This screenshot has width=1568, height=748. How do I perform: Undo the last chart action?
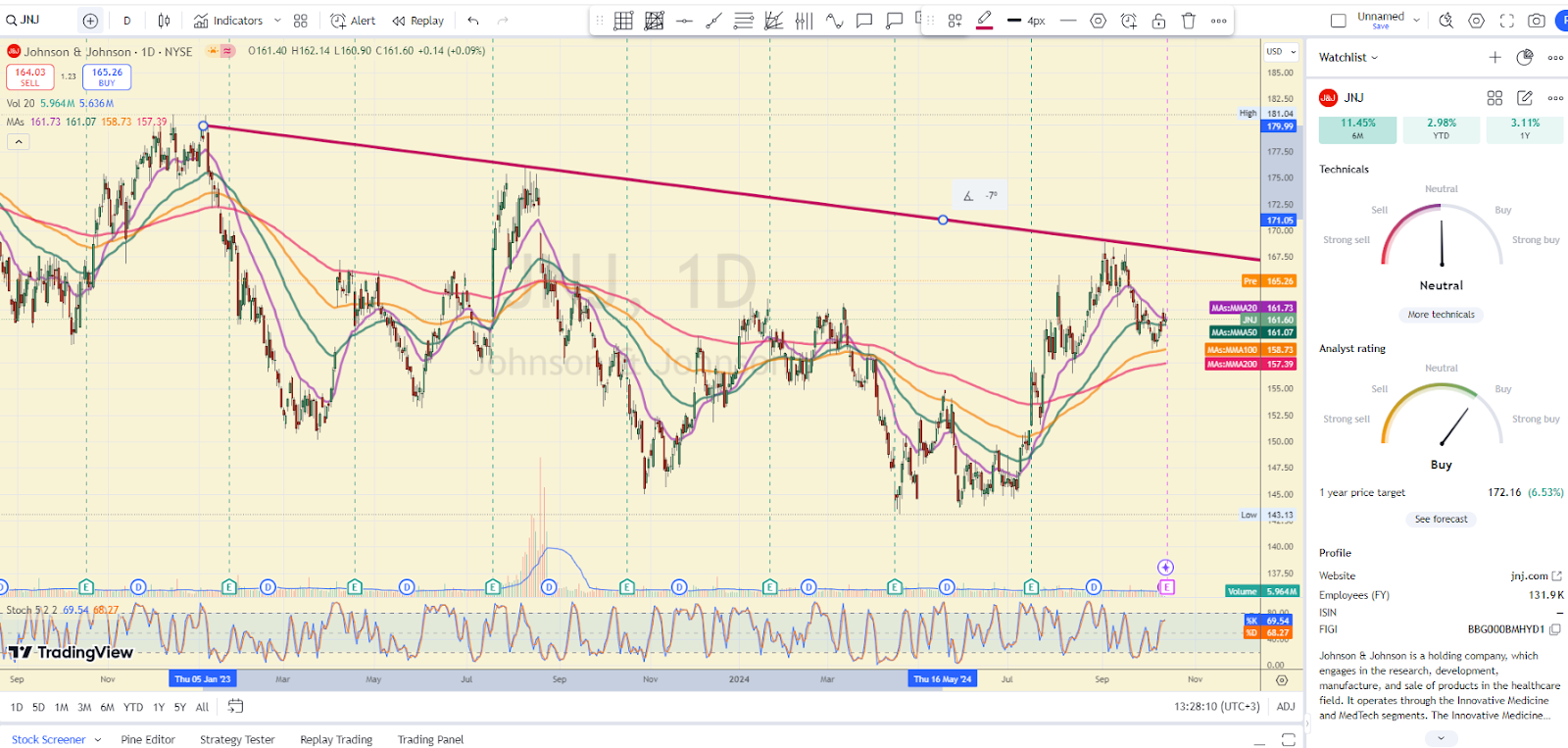pyautogui.click(x=473, y=21)
